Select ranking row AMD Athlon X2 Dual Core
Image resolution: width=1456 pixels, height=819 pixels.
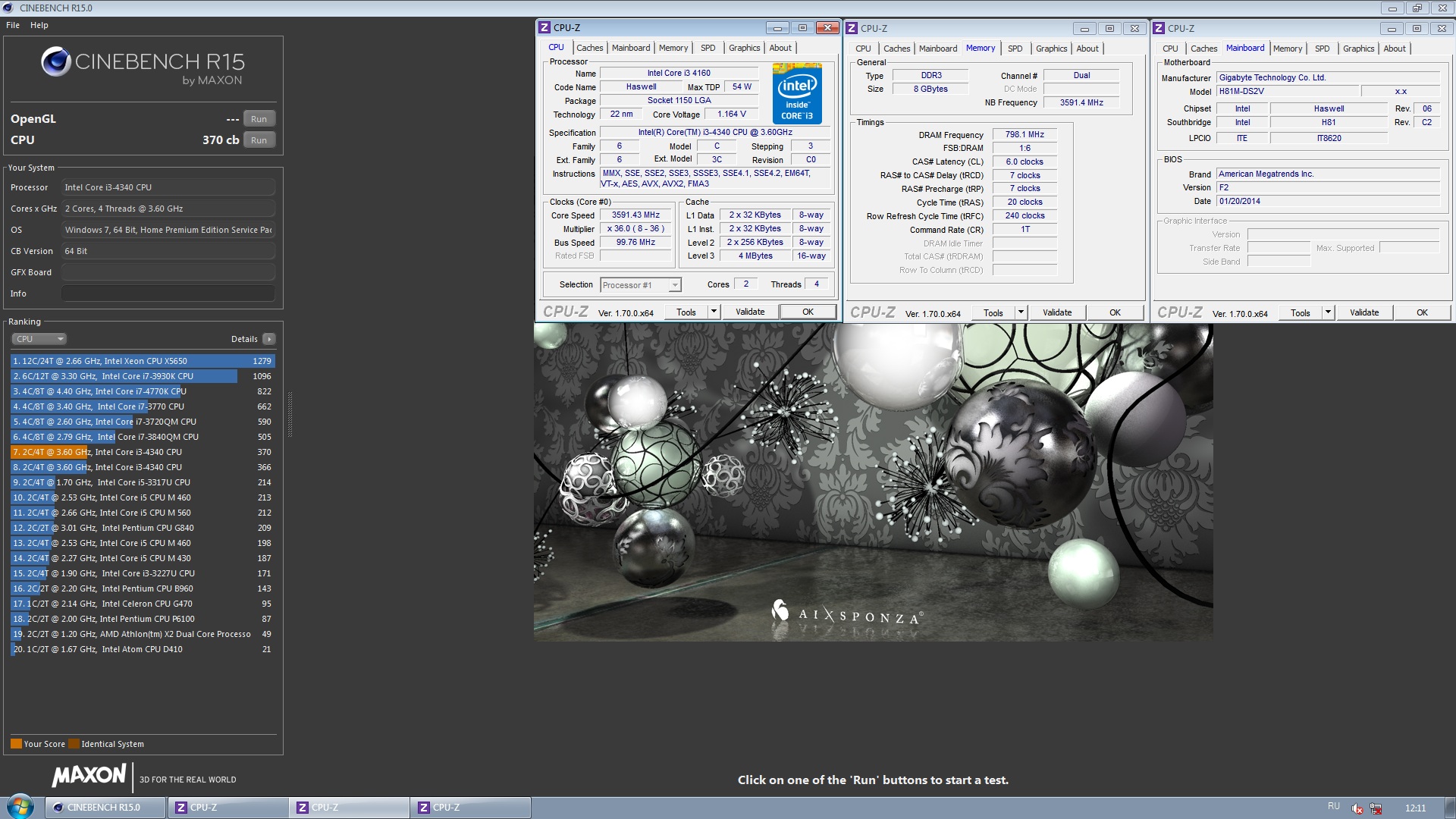tap(143, 634)
